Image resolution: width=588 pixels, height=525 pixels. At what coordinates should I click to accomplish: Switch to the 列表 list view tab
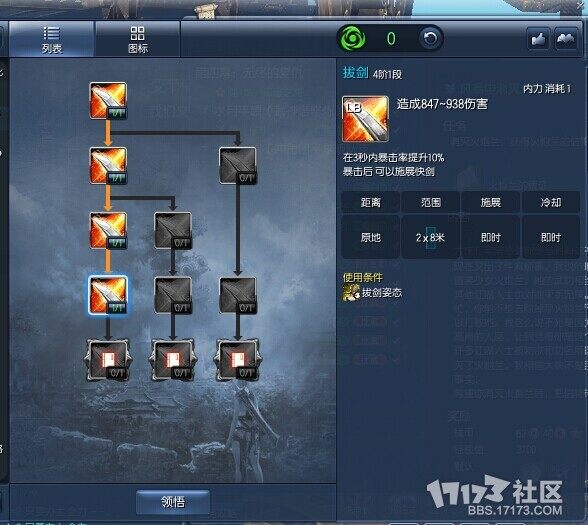[x=51, y=39]
